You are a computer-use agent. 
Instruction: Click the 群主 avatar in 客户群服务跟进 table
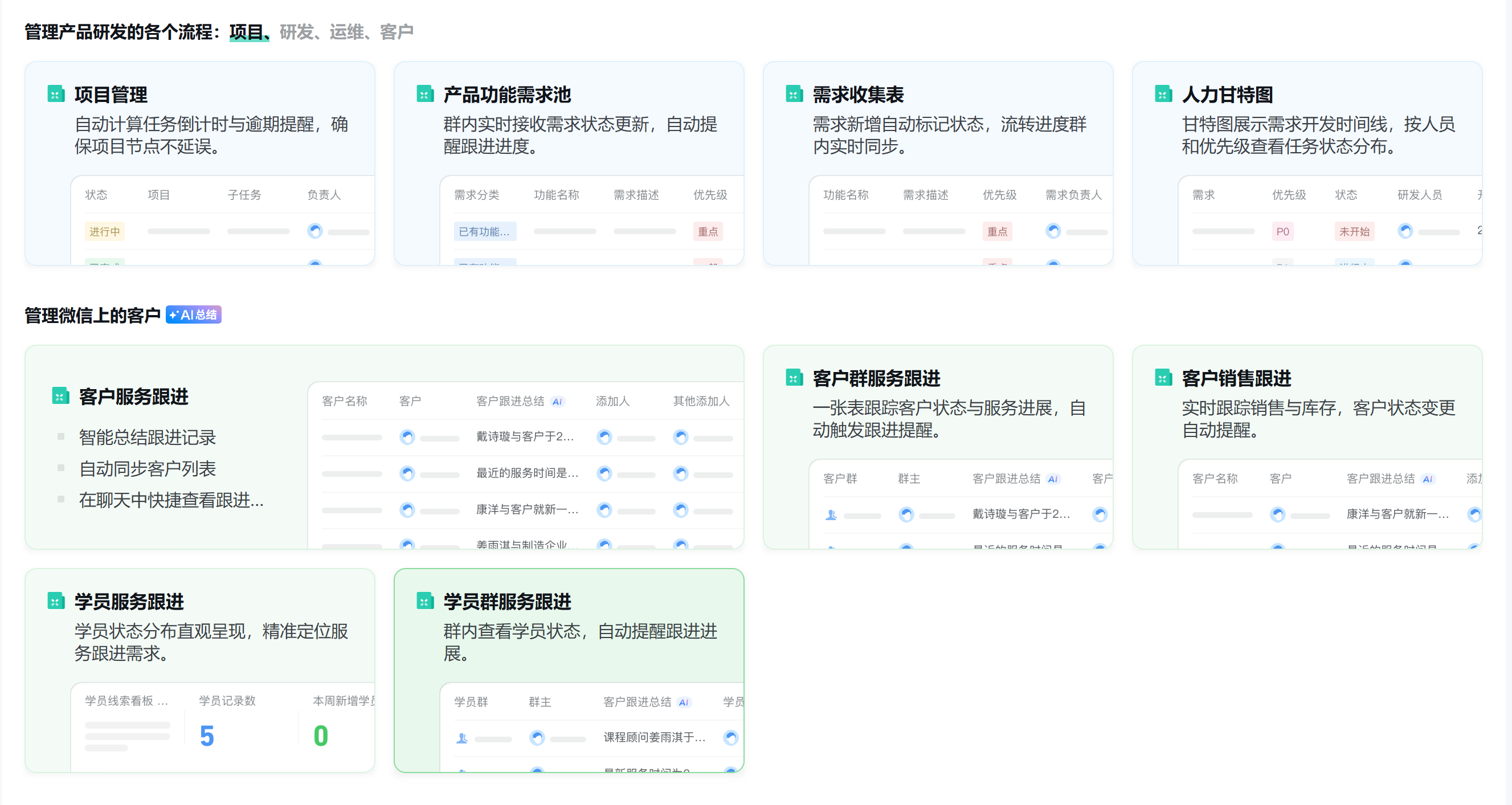click(906, 515)
